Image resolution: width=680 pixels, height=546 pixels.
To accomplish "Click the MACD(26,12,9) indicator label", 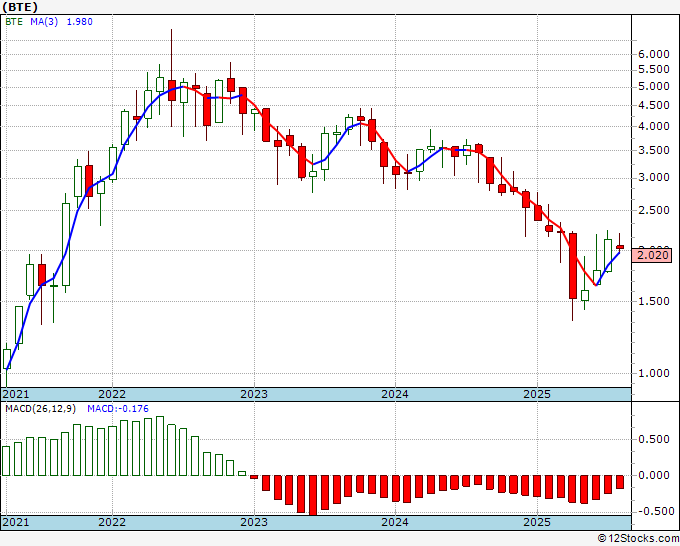I will (41, 409).
